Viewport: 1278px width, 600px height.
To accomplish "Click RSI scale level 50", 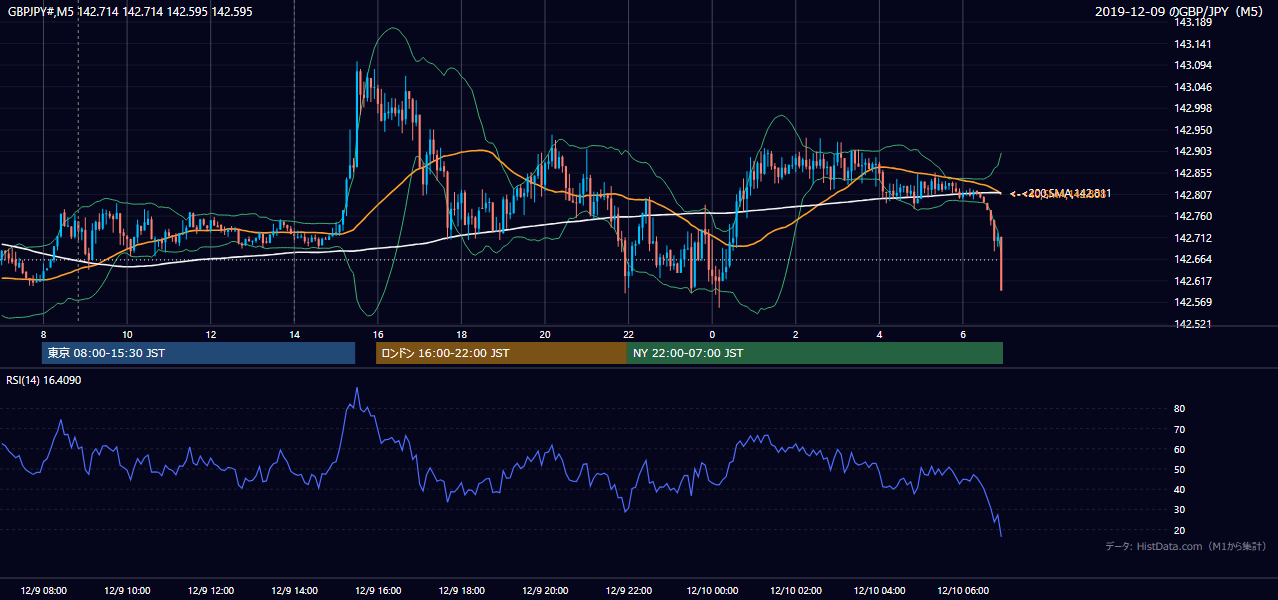I will pyautogui.click(x=1180, y=469).
